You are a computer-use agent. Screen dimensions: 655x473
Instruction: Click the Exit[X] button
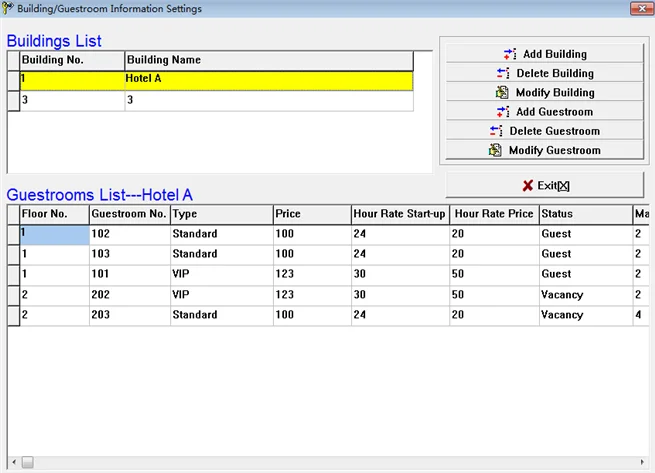(545, 186)
